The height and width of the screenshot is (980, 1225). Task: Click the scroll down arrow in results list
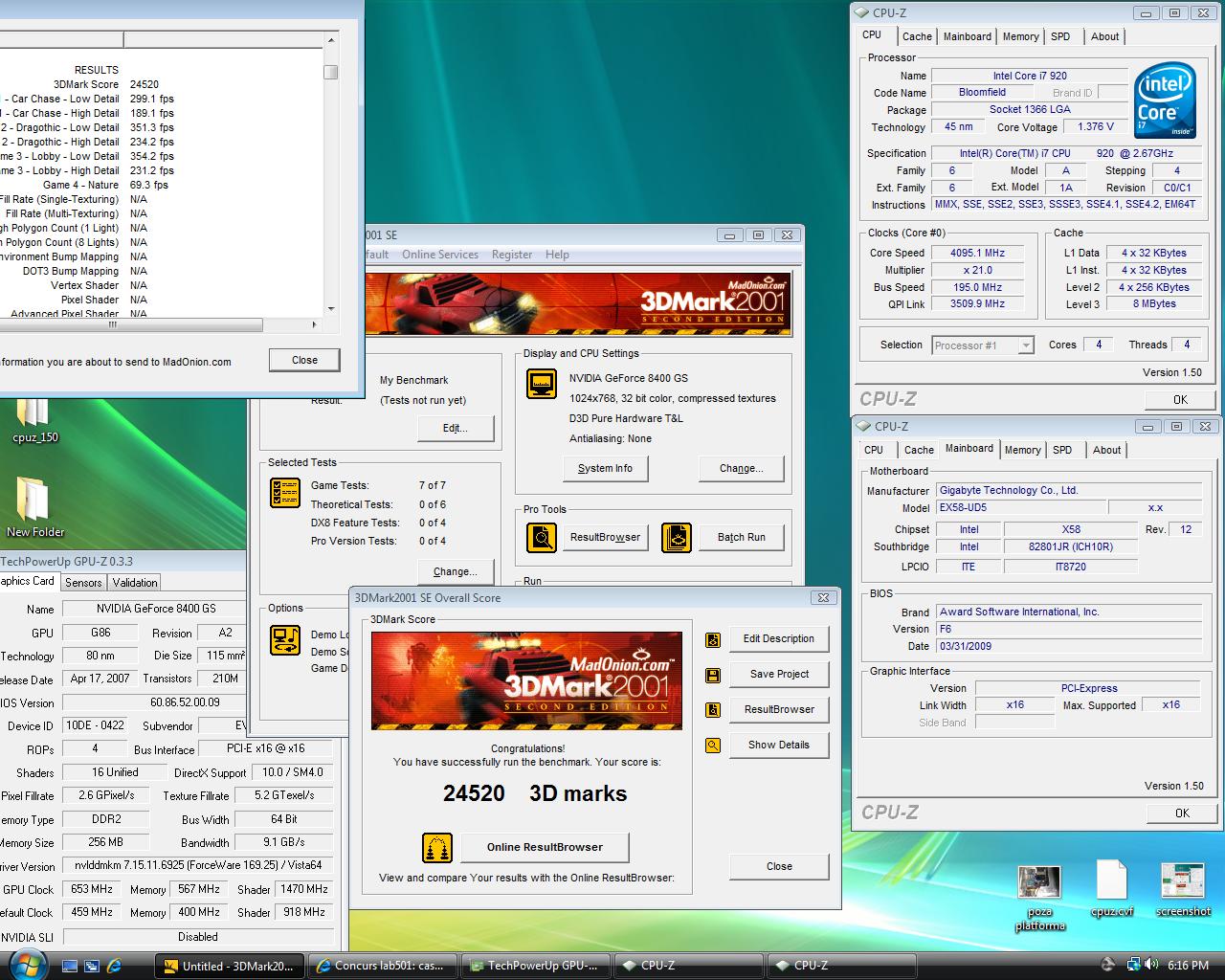331,309
